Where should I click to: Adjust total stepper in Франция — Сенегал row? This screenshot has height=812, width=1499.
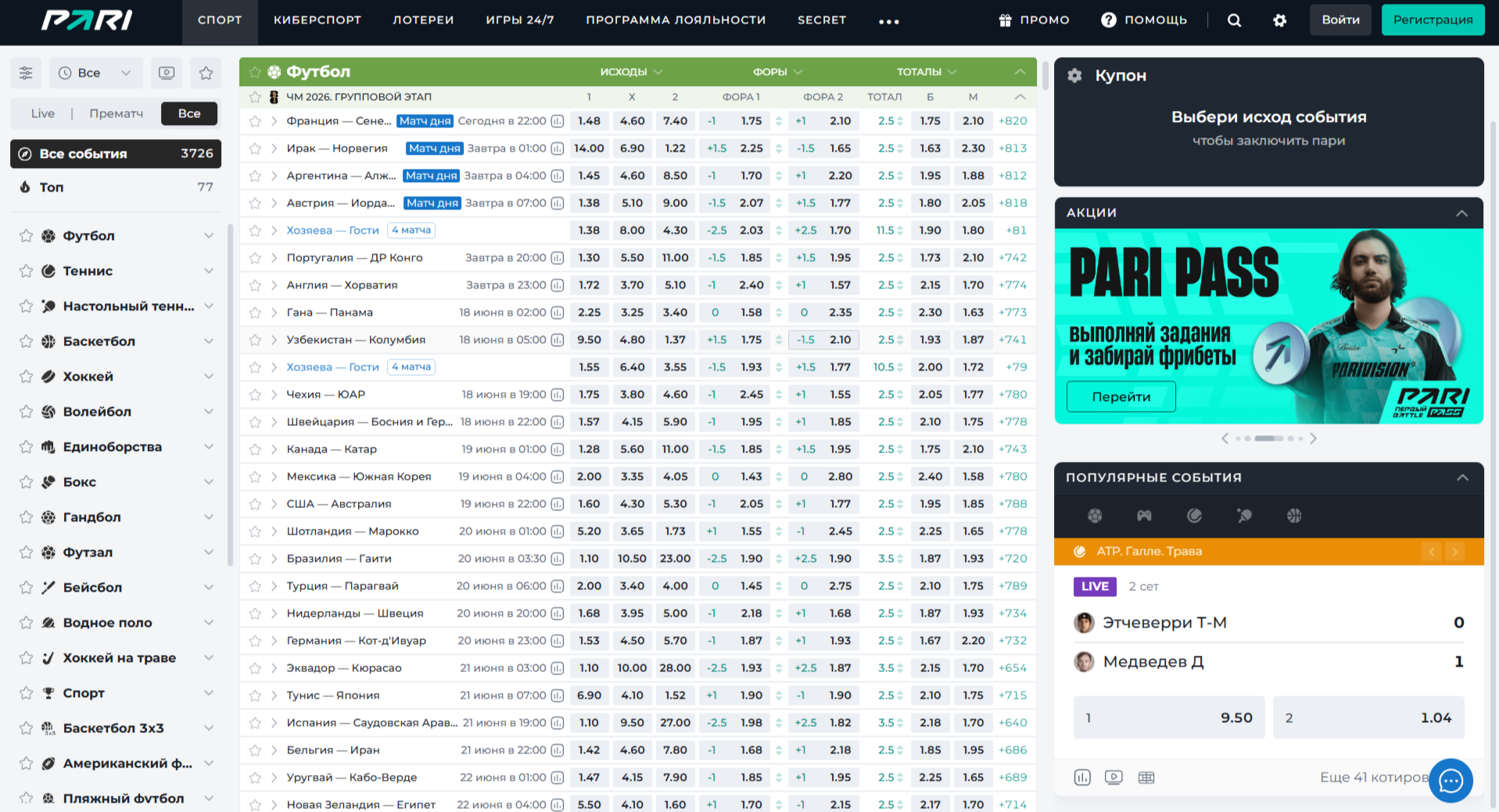900,121
